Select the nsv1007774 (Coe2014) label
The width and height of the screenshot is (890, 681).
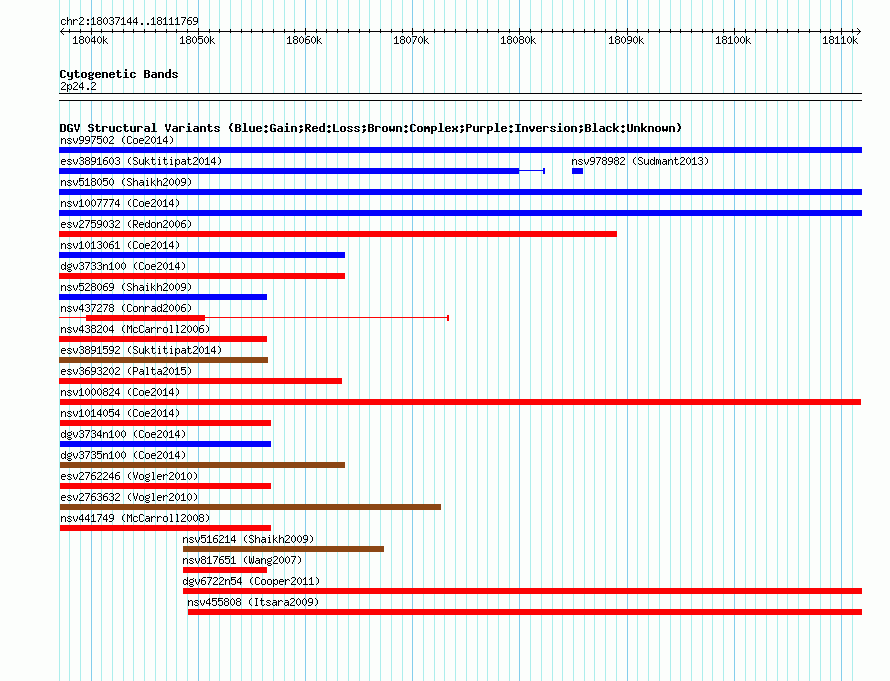(x=120, y=203)
